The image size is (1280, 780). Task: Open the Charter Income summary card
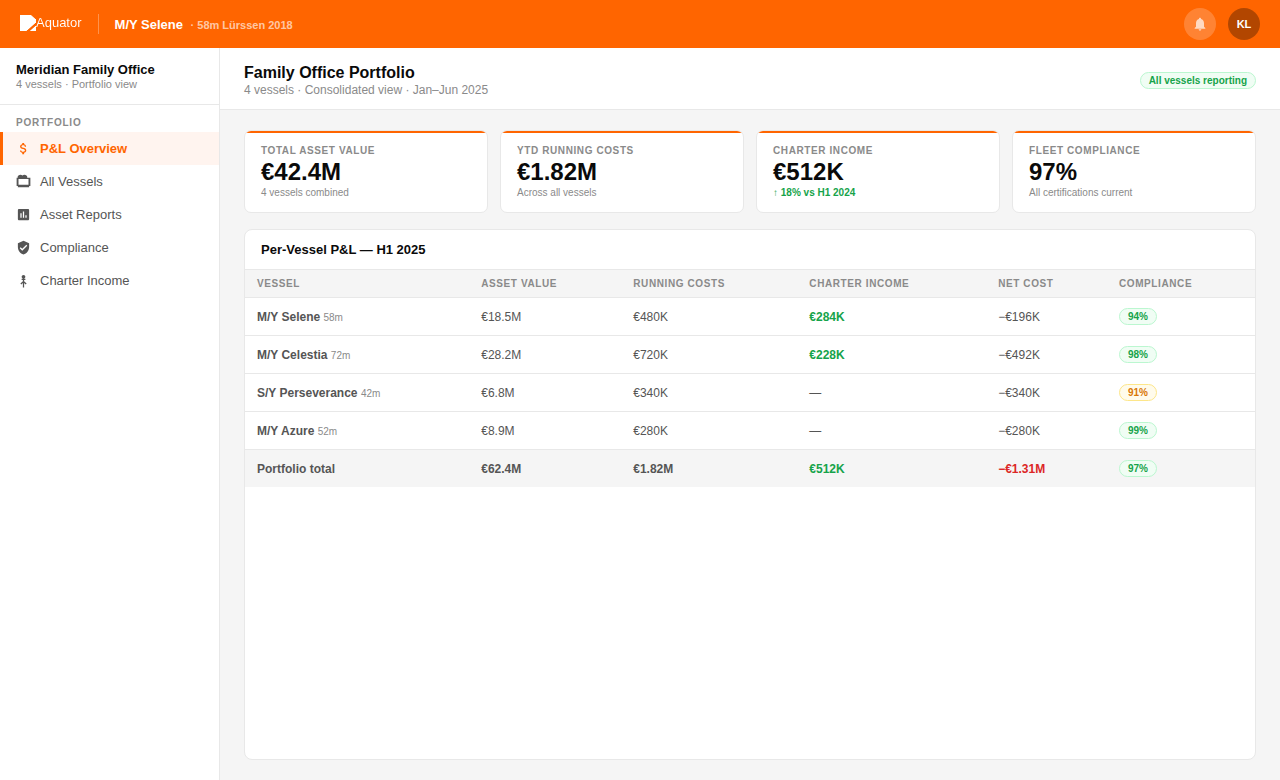[x=878, y=172]
